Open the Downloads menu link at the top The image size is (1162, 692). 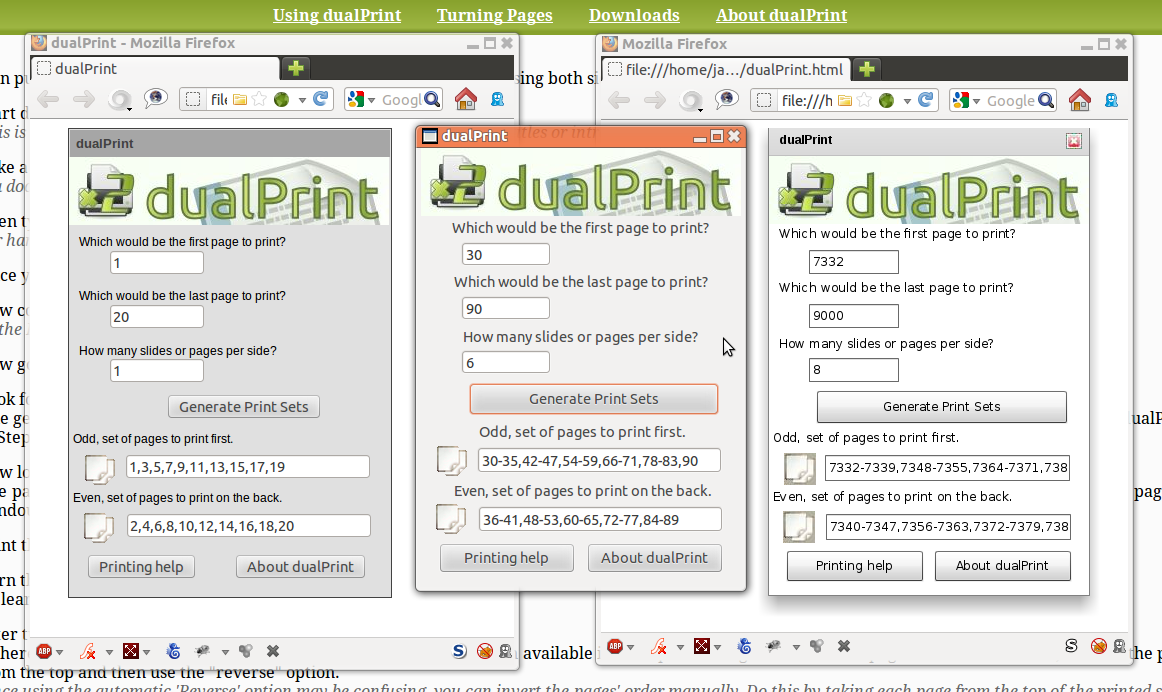coord(634,16)
